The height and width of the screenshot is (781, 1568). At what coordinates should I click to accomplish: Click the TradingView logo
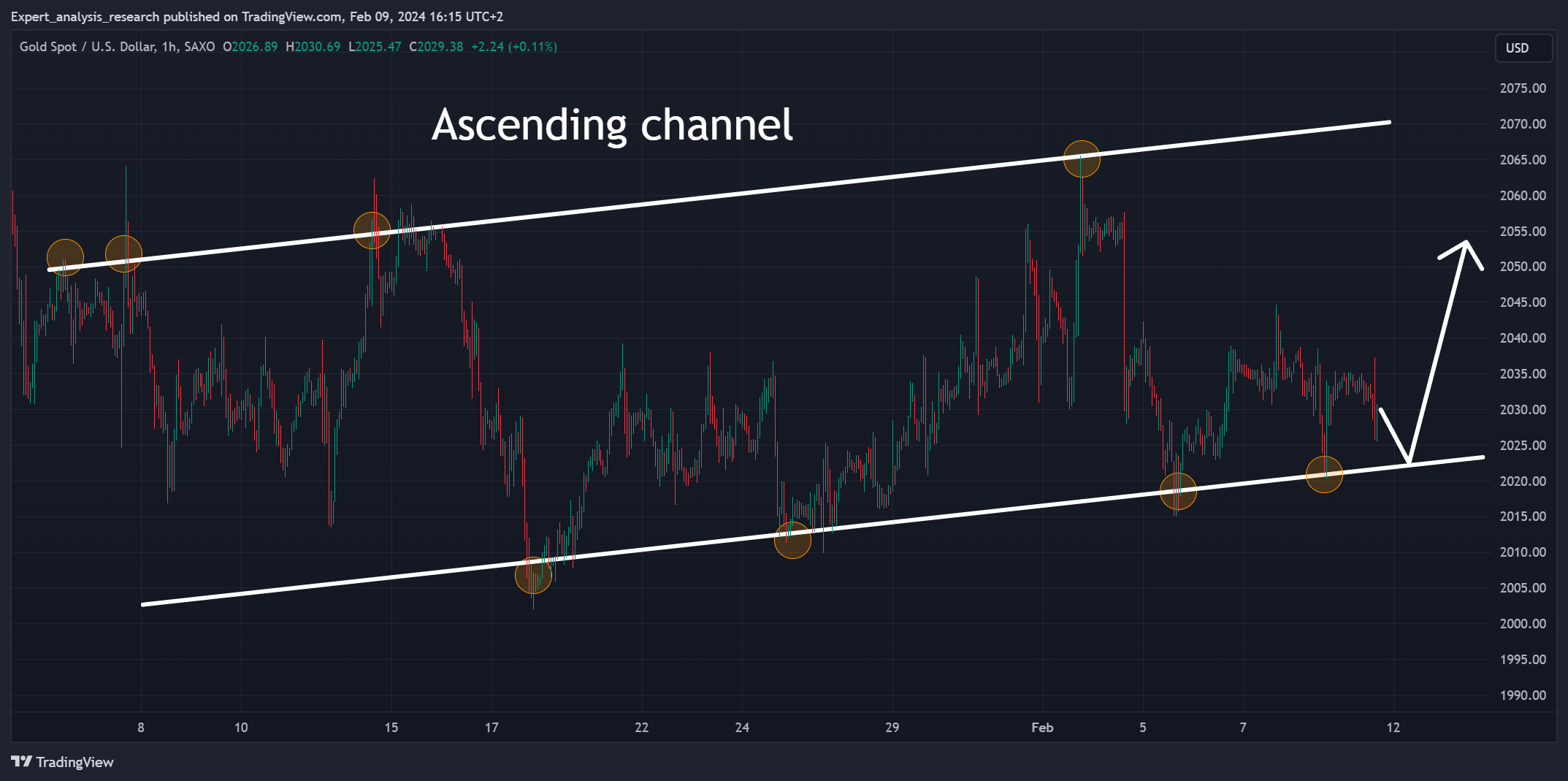pyautogui.click(x=63, y=762)
